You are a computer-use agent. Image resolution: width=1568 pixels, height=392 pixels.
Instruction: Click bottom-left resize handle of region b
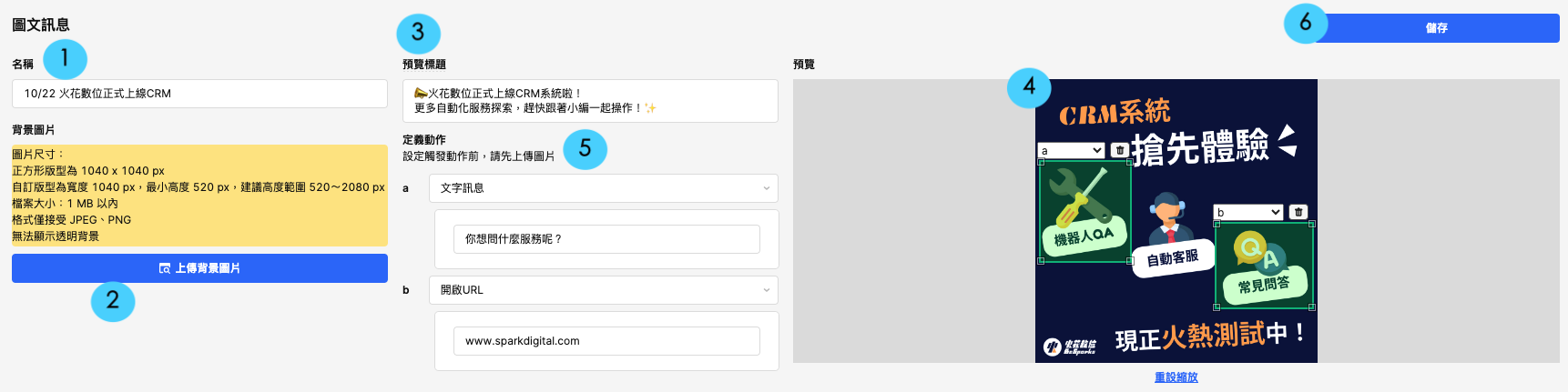(1217, 307)
